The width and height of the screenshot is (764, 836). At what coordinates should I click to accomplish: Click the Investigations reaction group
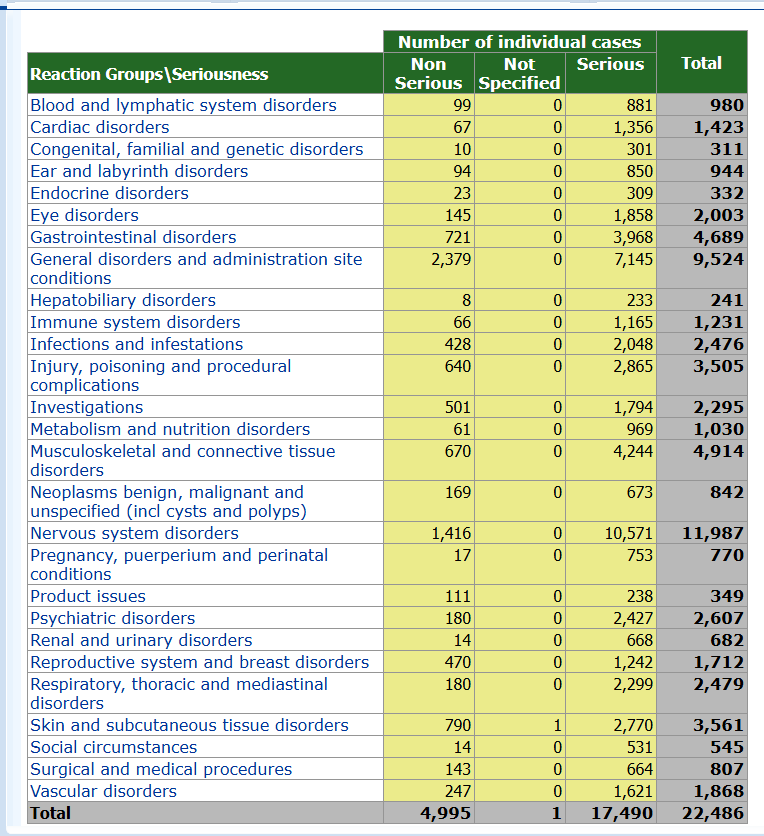[x=87, y=407]
